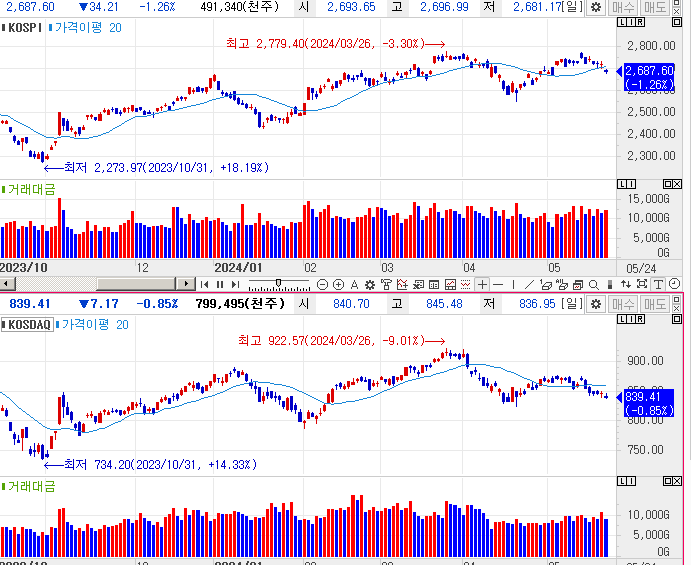This screenshot has width=691, height=565.
Task: Toggle the R axis button on KOSDAQ chart
Action: point(640,319)
